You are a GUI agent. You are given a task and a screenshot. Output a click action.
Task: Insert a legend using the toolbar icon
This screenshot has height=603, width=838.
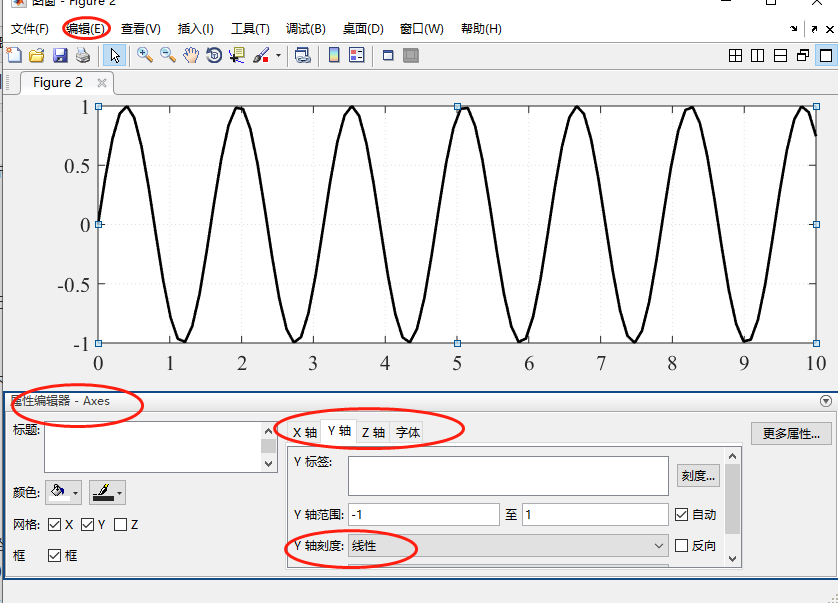click(356, 55)
